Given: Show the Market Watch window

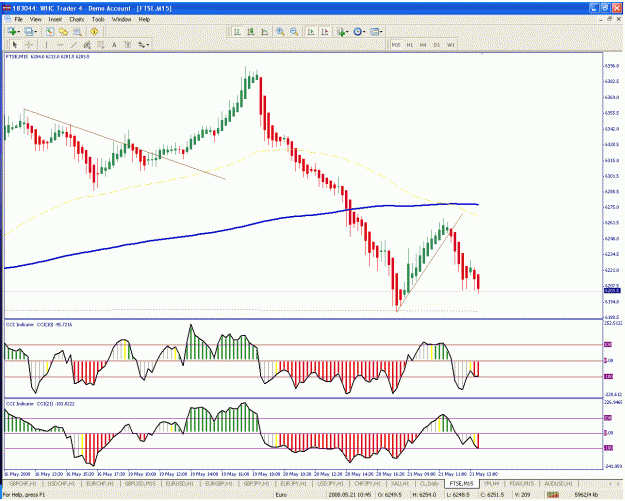Looking at the screenshot, I should 50,32.
